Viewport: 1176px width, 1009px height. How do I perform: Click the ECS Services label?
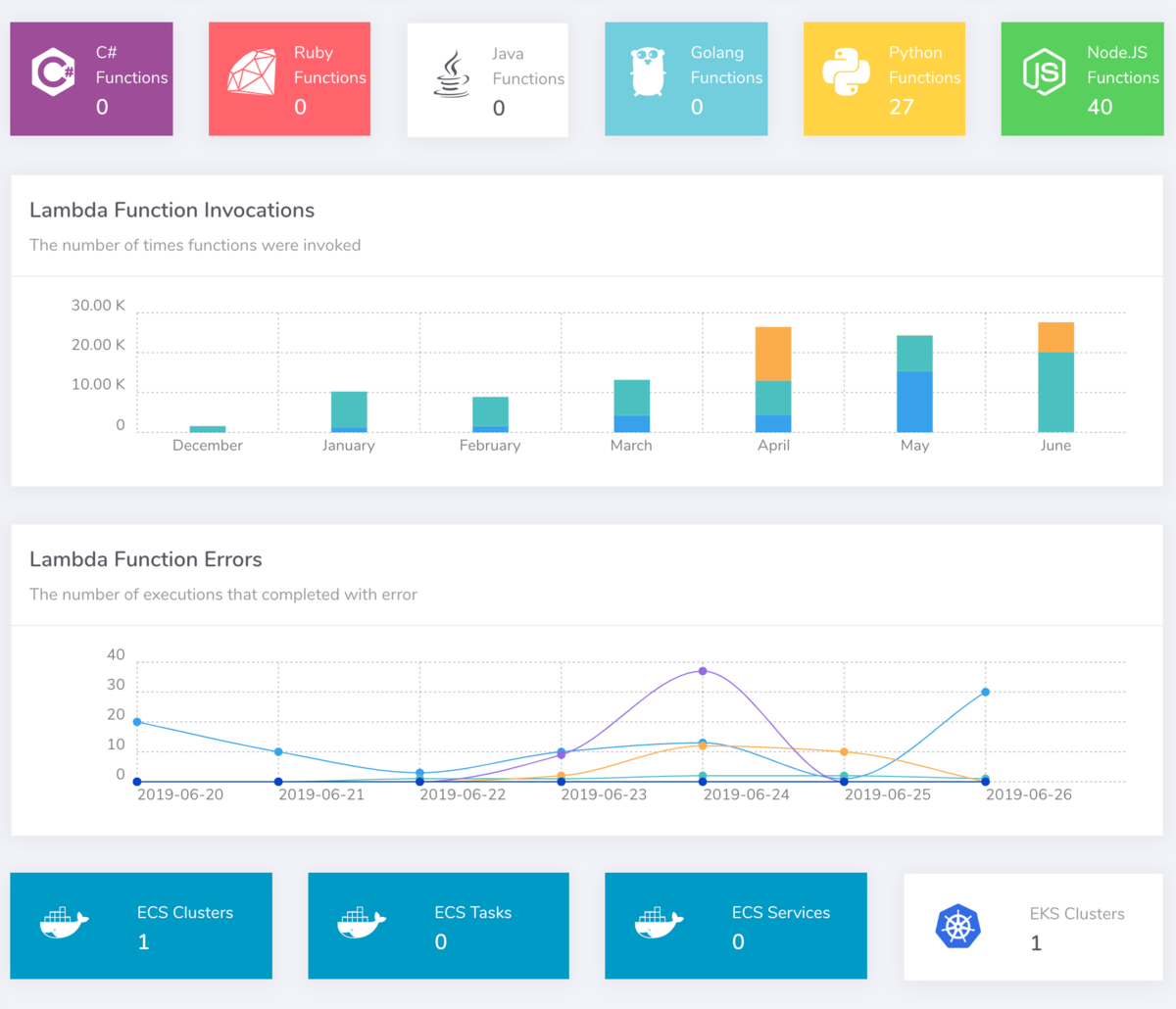tap(781, 912)
